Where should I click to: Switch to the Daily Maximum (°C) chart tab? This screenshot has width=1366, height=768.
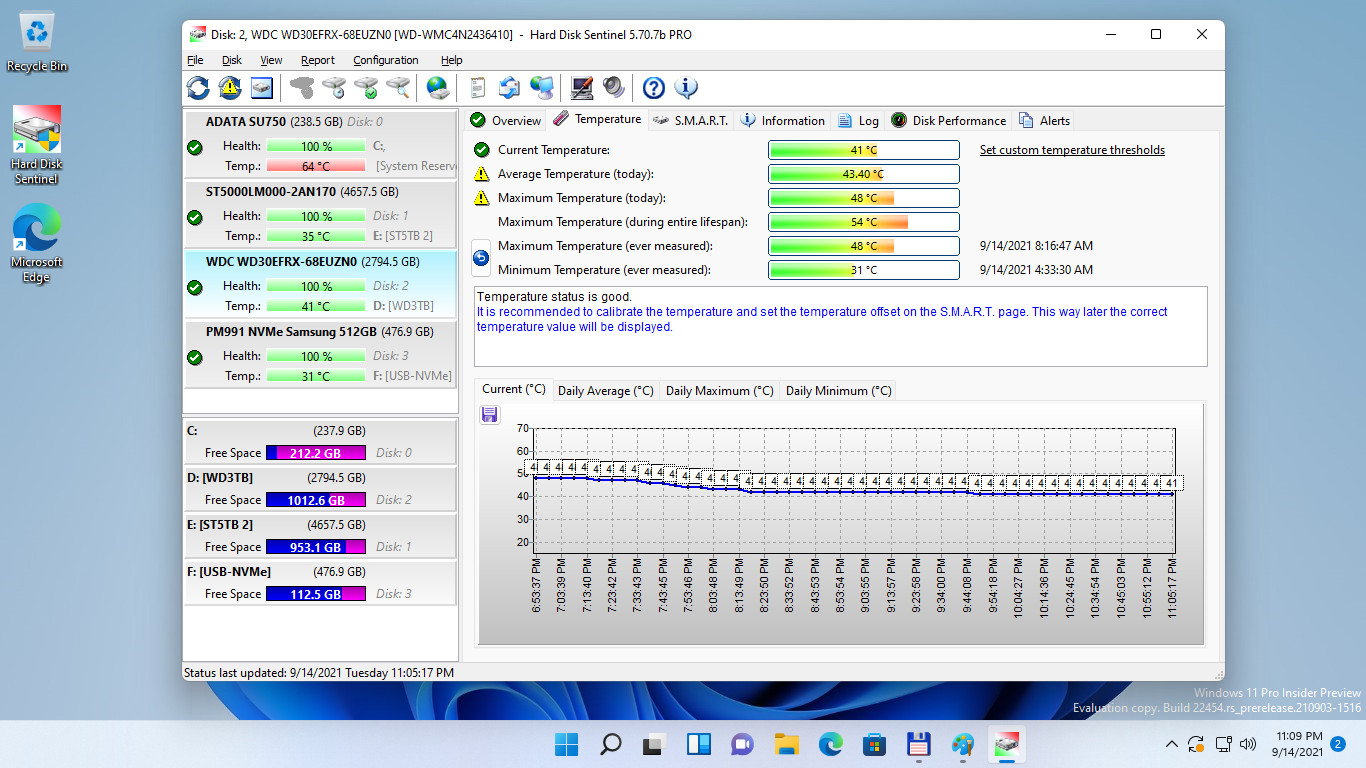(718, 390)
